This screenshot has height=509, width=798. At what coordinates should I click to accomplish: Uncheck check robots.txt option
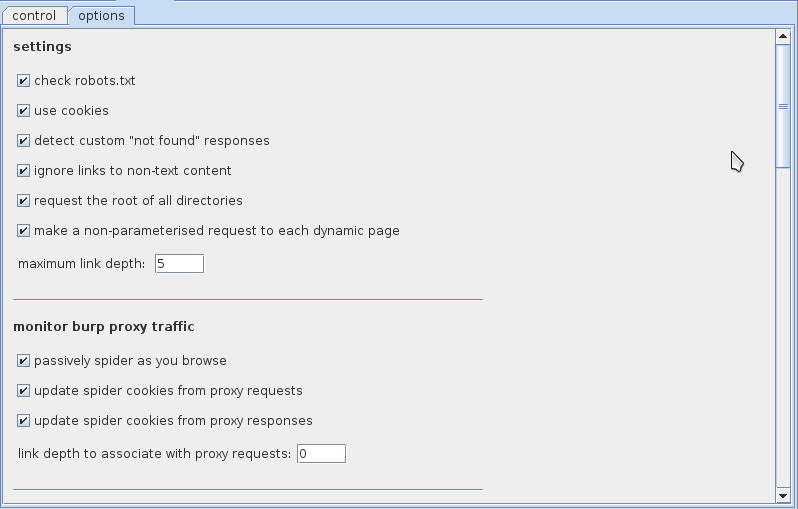click(23, 80)
